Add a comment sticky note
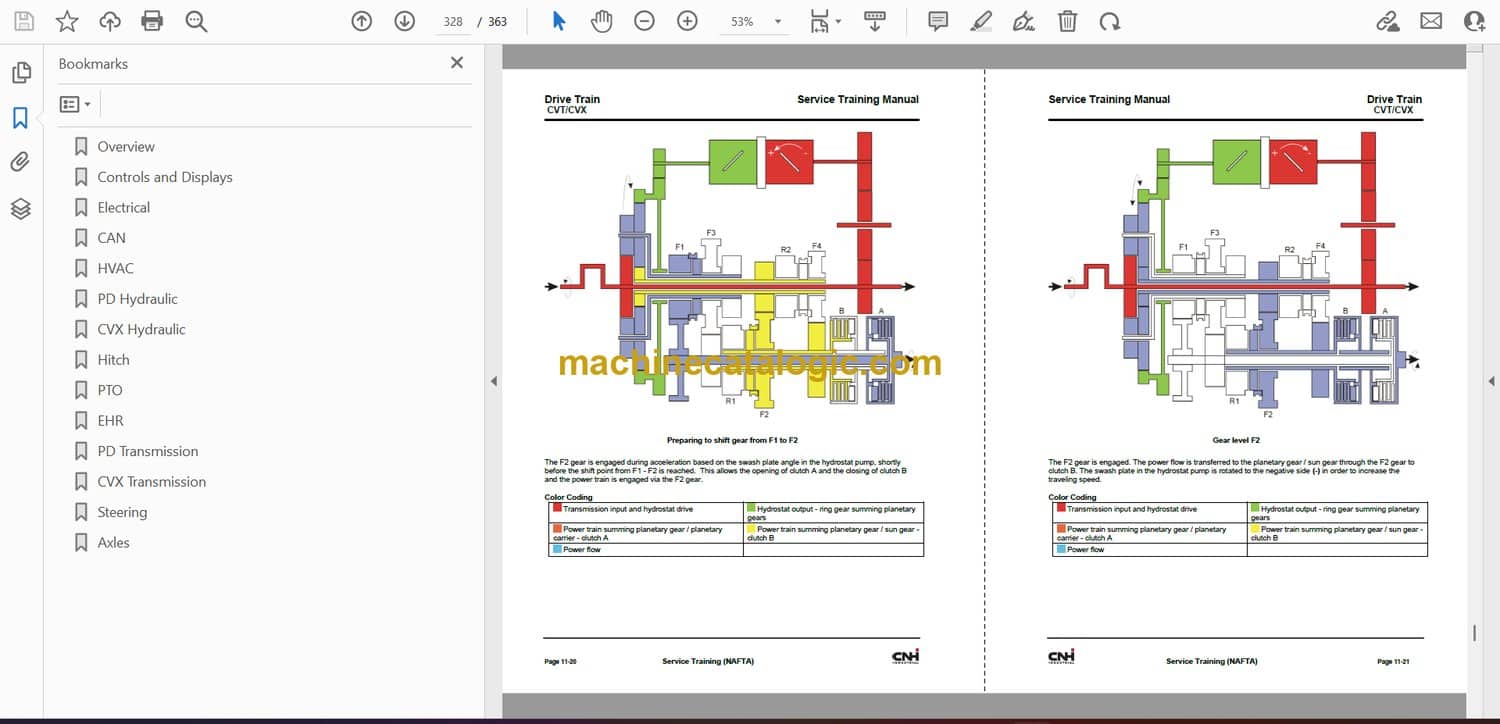Viewport: 1500px width, 724px height. click(x=938, y=21)
